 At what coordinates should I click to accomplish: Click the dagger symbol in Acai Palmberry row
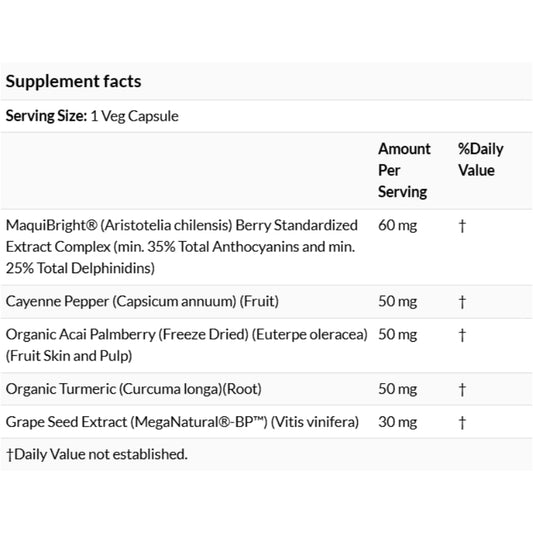pos(462,335)
